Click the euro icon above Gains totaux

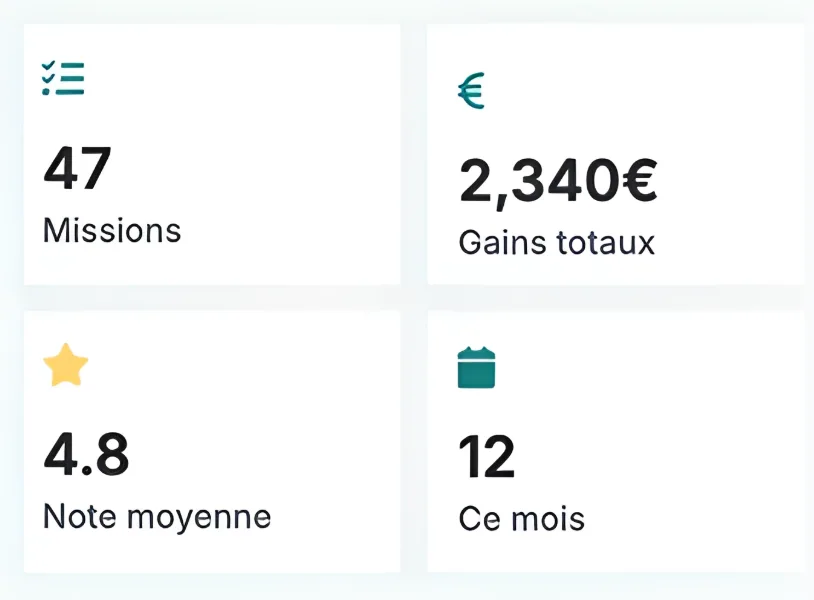(x=471, y=92)
